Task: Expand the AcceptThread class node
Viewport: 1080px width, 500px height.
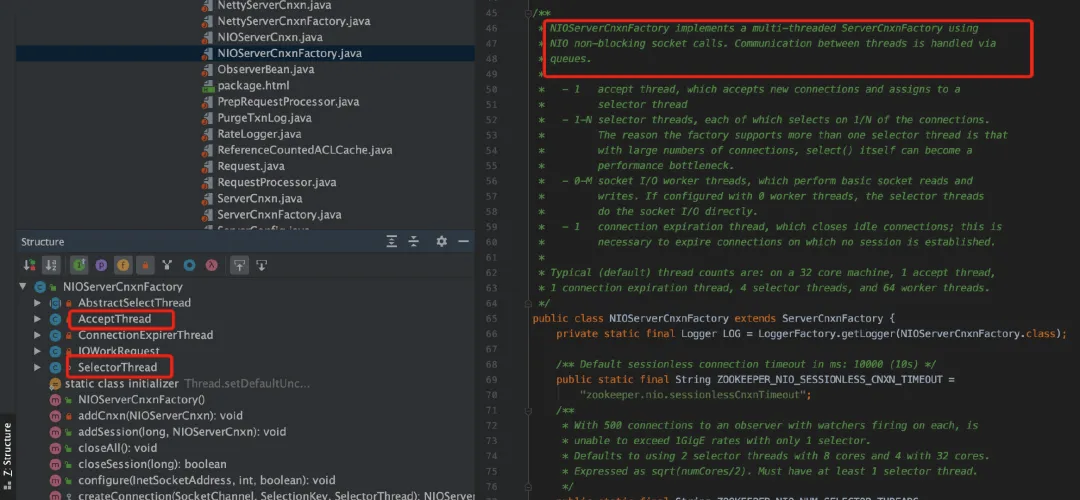Action: click(x=37, y=319)
